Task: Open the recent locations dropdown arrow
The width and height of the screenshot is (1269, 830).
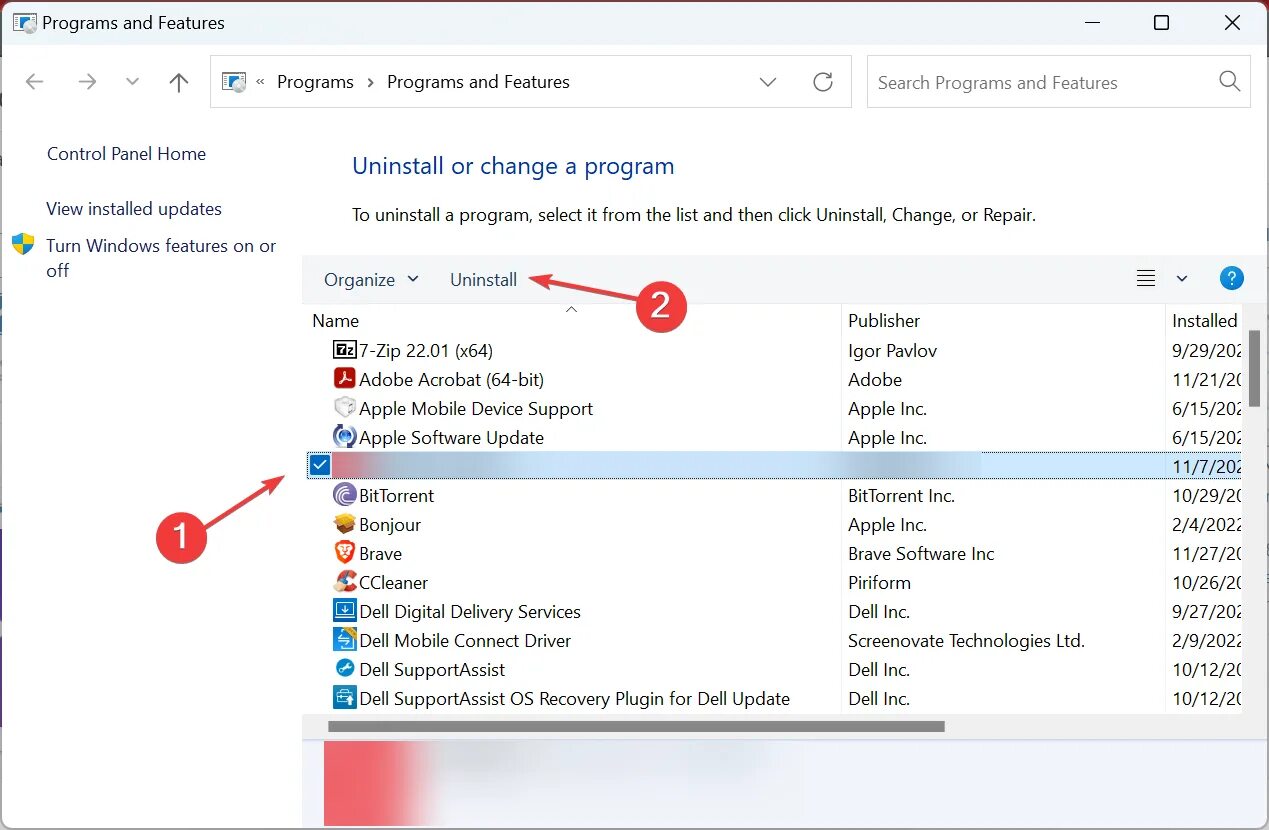Action: tap(132, 82)
